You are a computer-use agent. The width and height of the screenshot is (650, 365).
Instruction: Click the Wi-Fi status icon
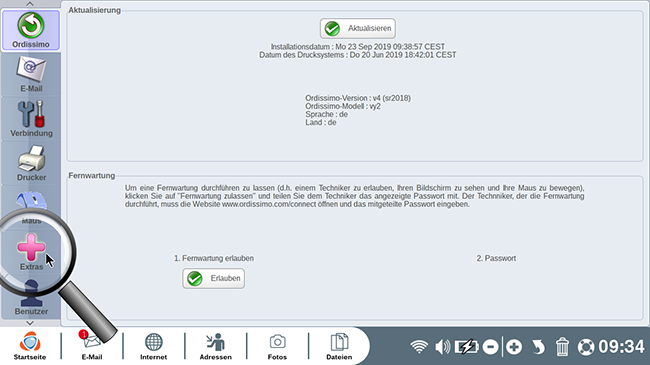pos(419,346)
